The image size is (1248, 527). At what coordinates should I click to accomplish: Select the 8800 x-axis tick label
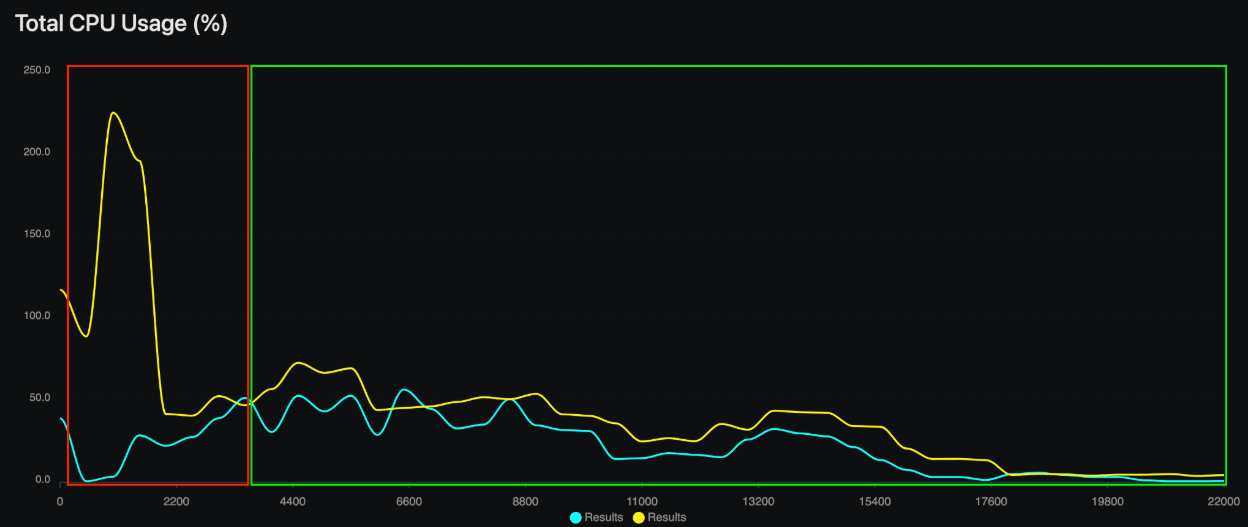click(525, 501)
